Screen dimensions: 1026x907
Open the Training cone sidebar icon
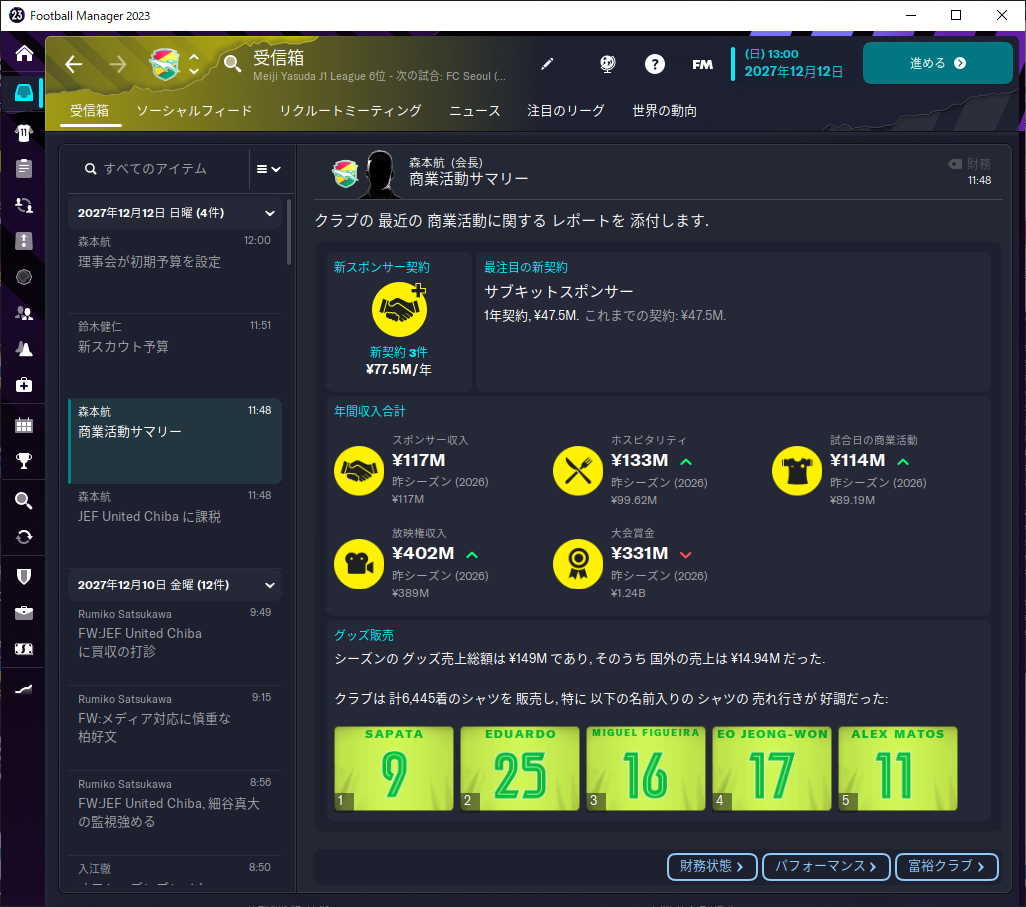pos(24,349)
